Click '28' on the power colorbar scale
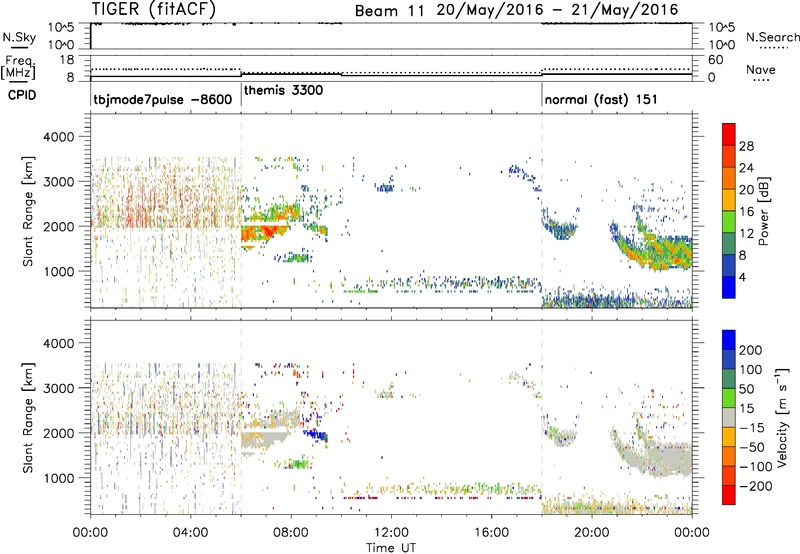 (x=746, y=146)
